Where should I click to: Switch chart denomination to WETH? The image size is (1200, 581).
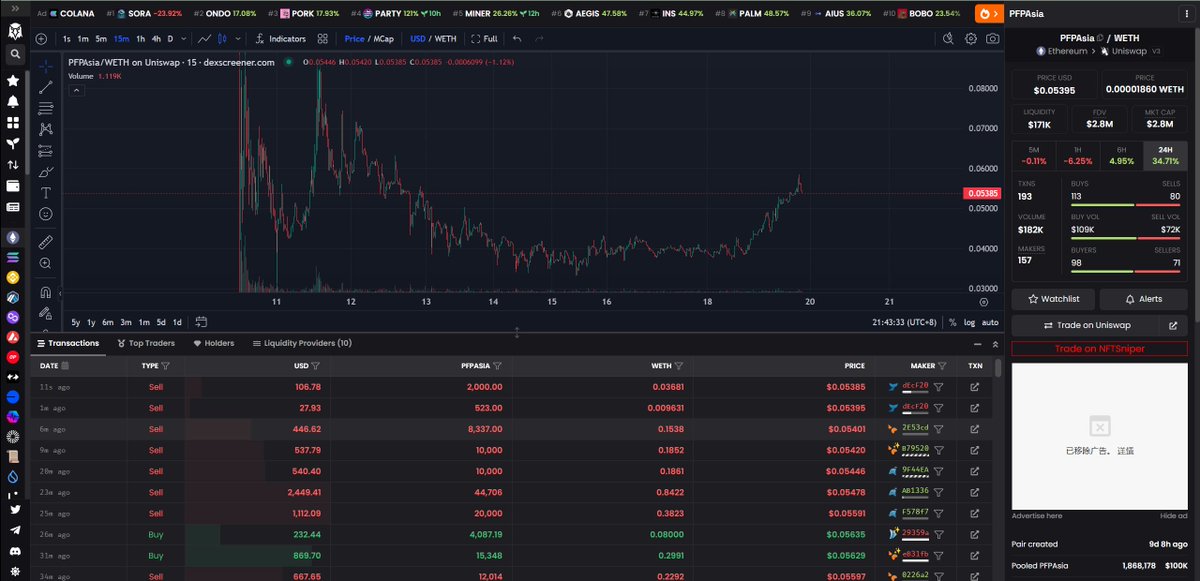(x=446, y=39)
